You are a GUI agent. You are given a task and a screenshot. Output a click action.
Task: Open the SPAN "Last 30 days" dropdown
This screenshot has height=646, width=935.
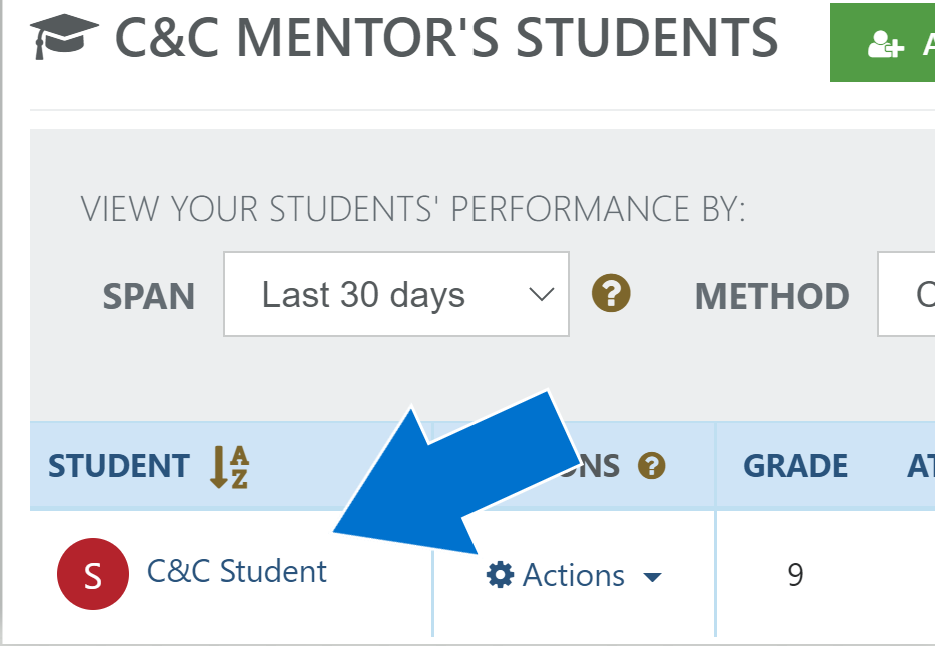pyautogui.click(x=395, y=294)
